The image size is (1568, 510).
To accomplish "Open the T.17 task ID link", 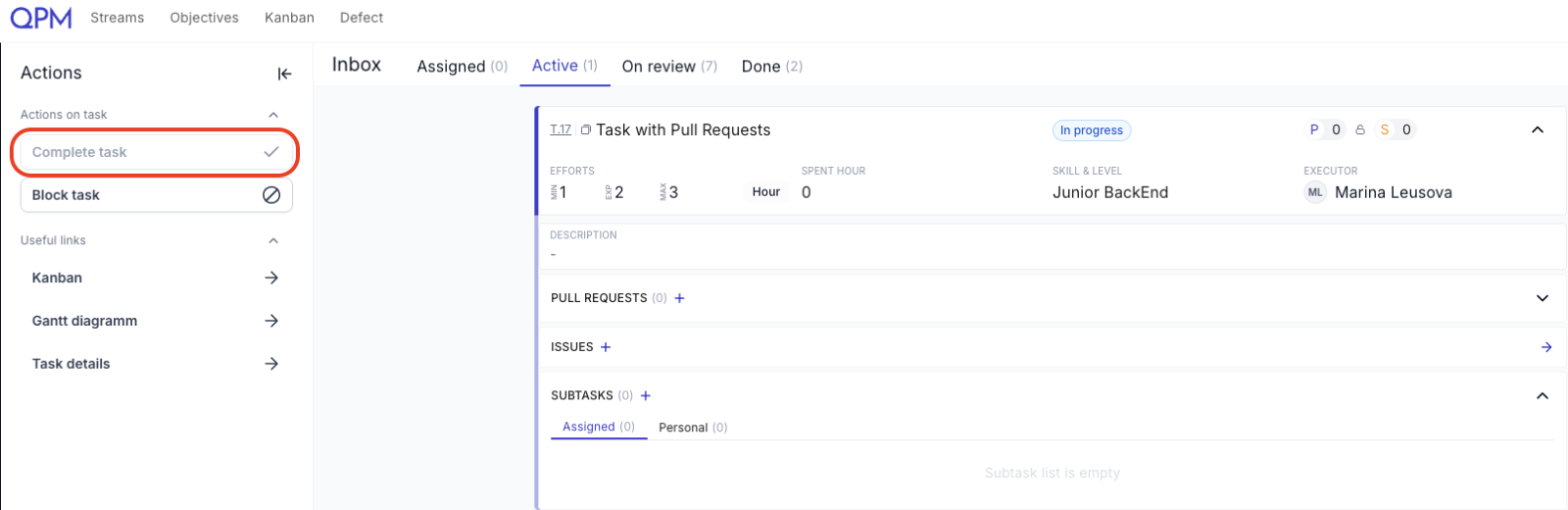I will (561, 129).
